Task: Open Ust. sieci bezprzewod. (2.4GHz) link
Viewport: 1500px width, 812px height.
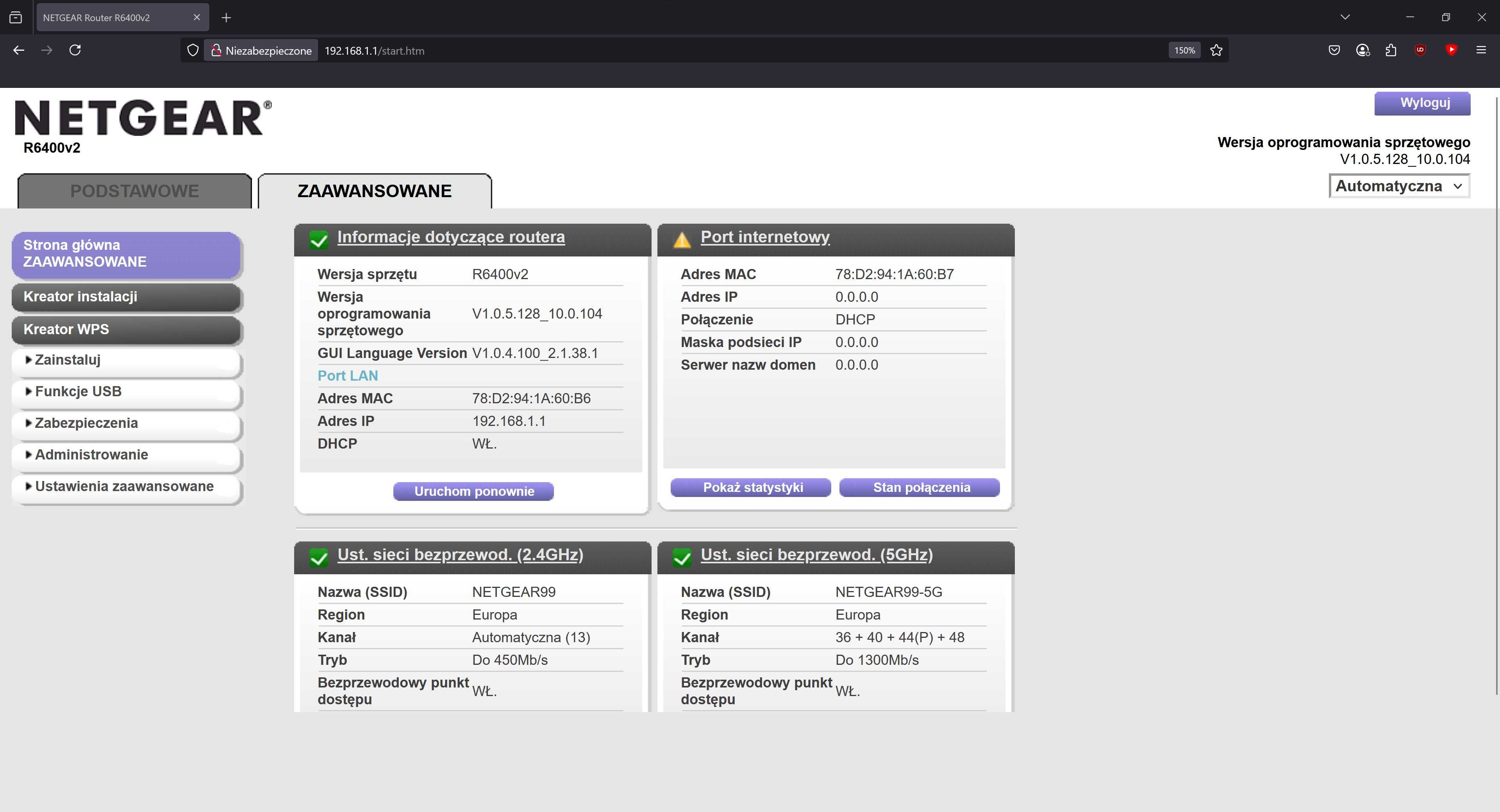Action: pos(460,555)
